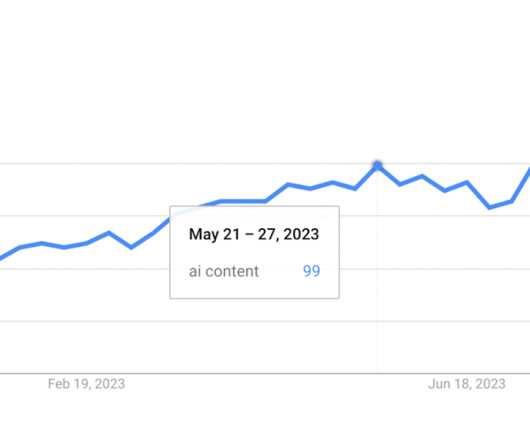
Task: Click the 'ai content' label in tooltip
Action: tap(224, 271)
